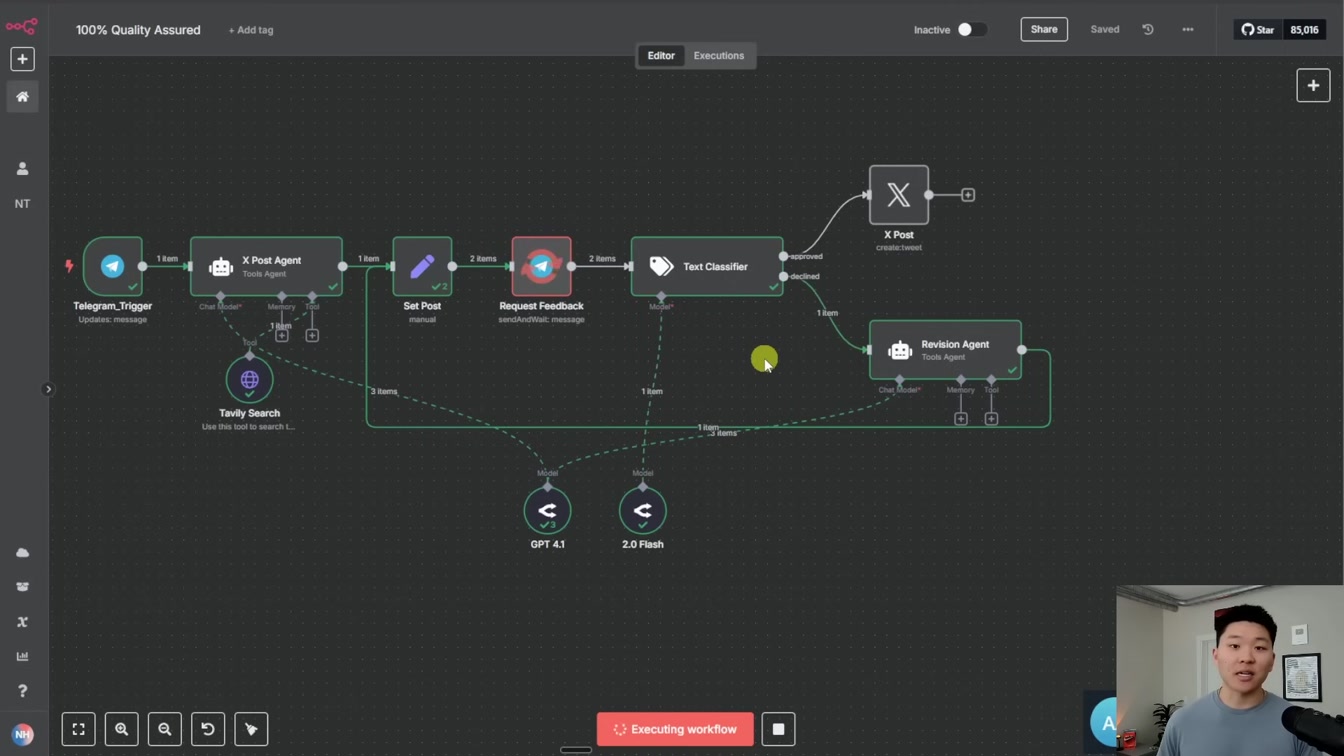Select the 2.0 Flash model node
The height and width of the screenshot is (756, 1344).
642,511
